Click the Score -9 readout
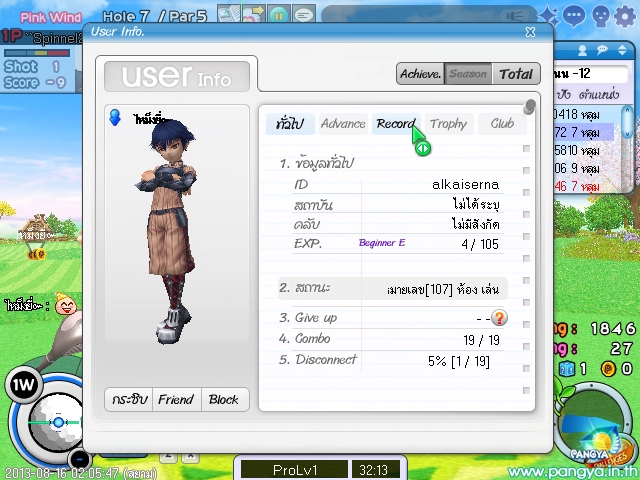Viewport: 640px width, 480px height. [35, 83]
